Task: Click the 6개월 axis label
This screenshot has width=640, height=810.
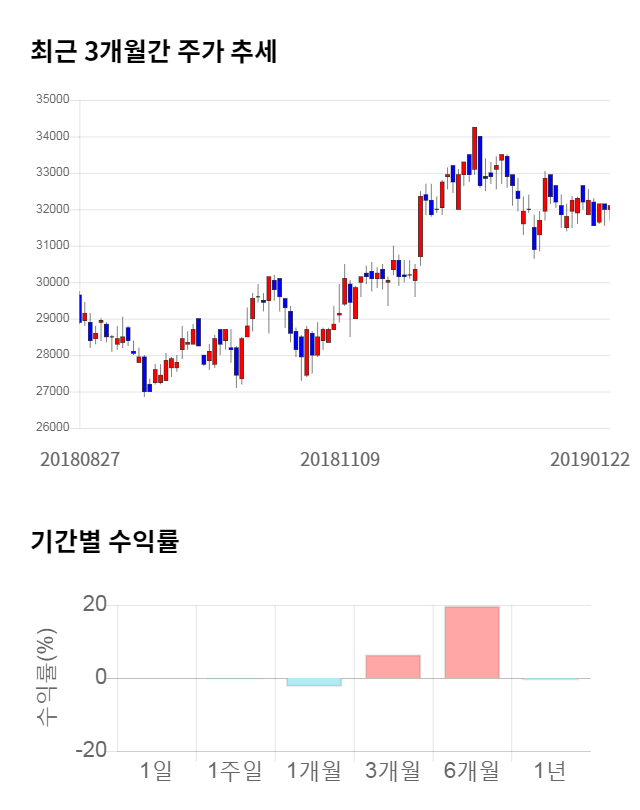Action: tap(471, 771)
